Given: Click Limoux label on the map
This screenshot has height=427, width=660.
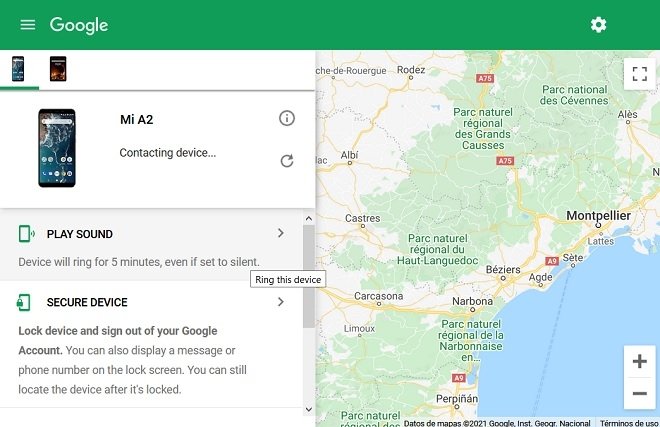Looking at the screenshot, I should (359, 328).
